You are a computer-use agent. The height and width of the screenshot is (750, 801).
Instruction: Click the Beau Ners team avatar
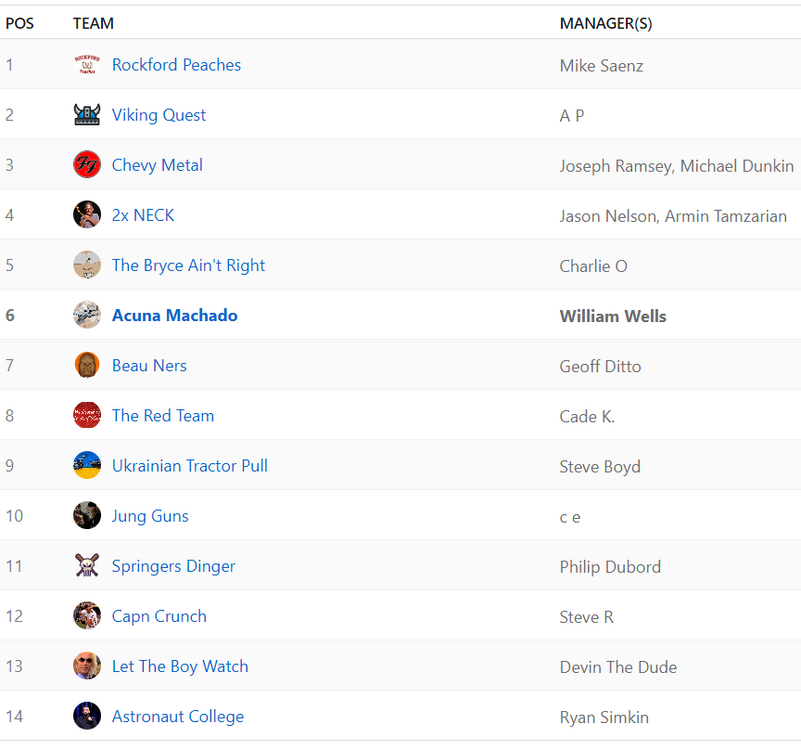point(87,365)
